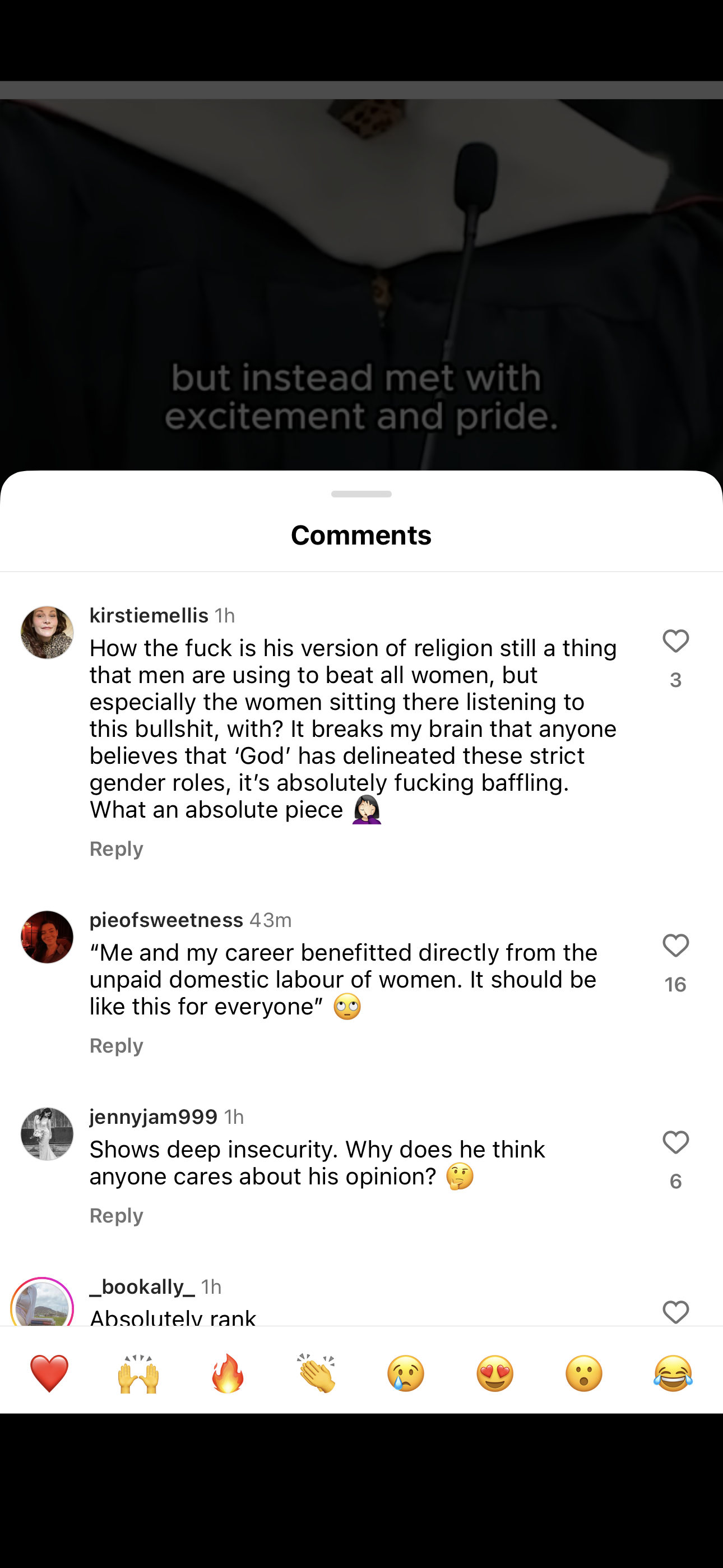The width and height of the screenshot is (723, 1568).
Task: Send the heart-eyes emoji reaction
Action: point(495,1374)
